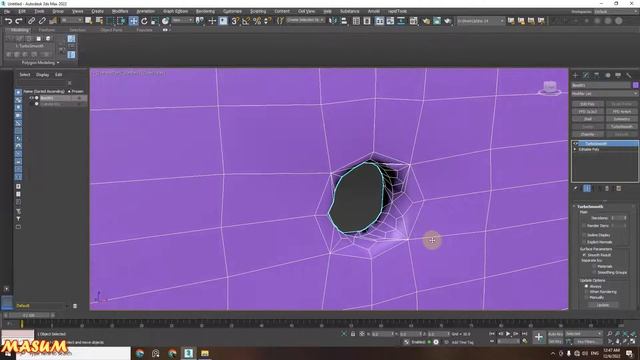Switch to the Object Paint ribbon tab
This screenshot has width=640, height=360.
tap(111, 30)
